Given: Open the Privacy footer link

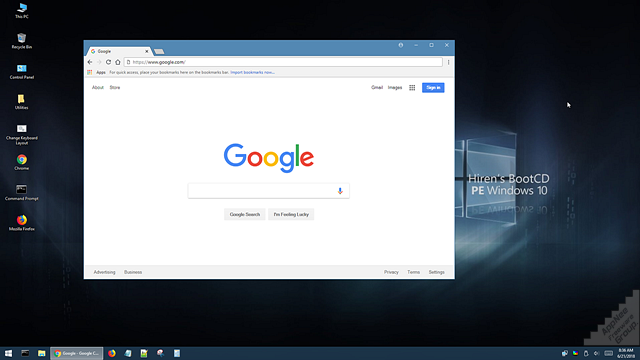Looking at the screenshot, I should [391, 272].
